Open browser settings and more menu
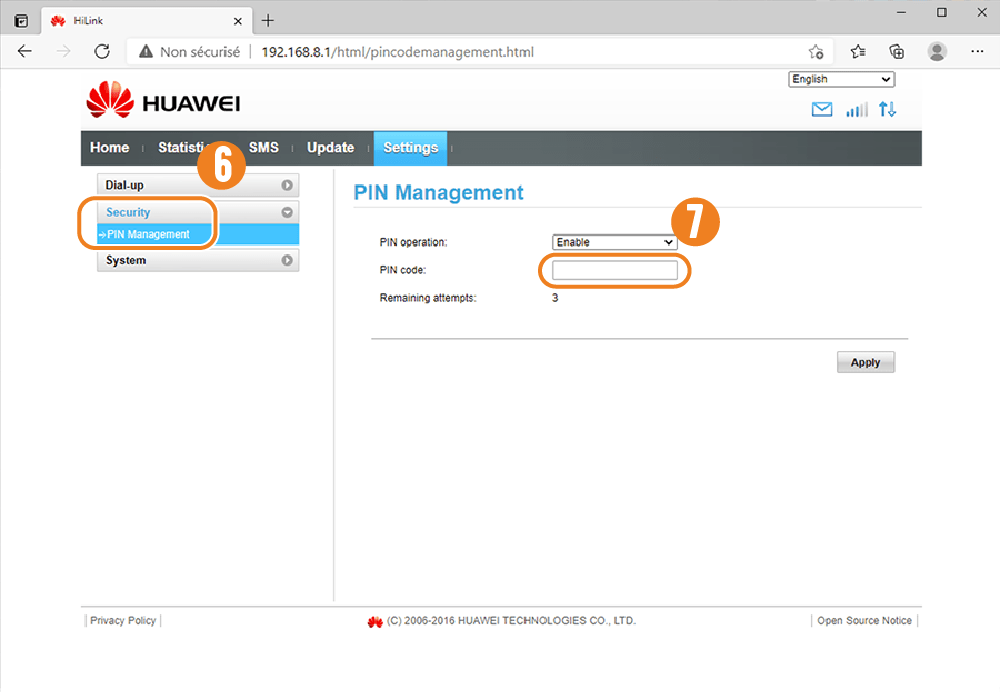Screen dimensions: 1000x693 click(977, 52)
